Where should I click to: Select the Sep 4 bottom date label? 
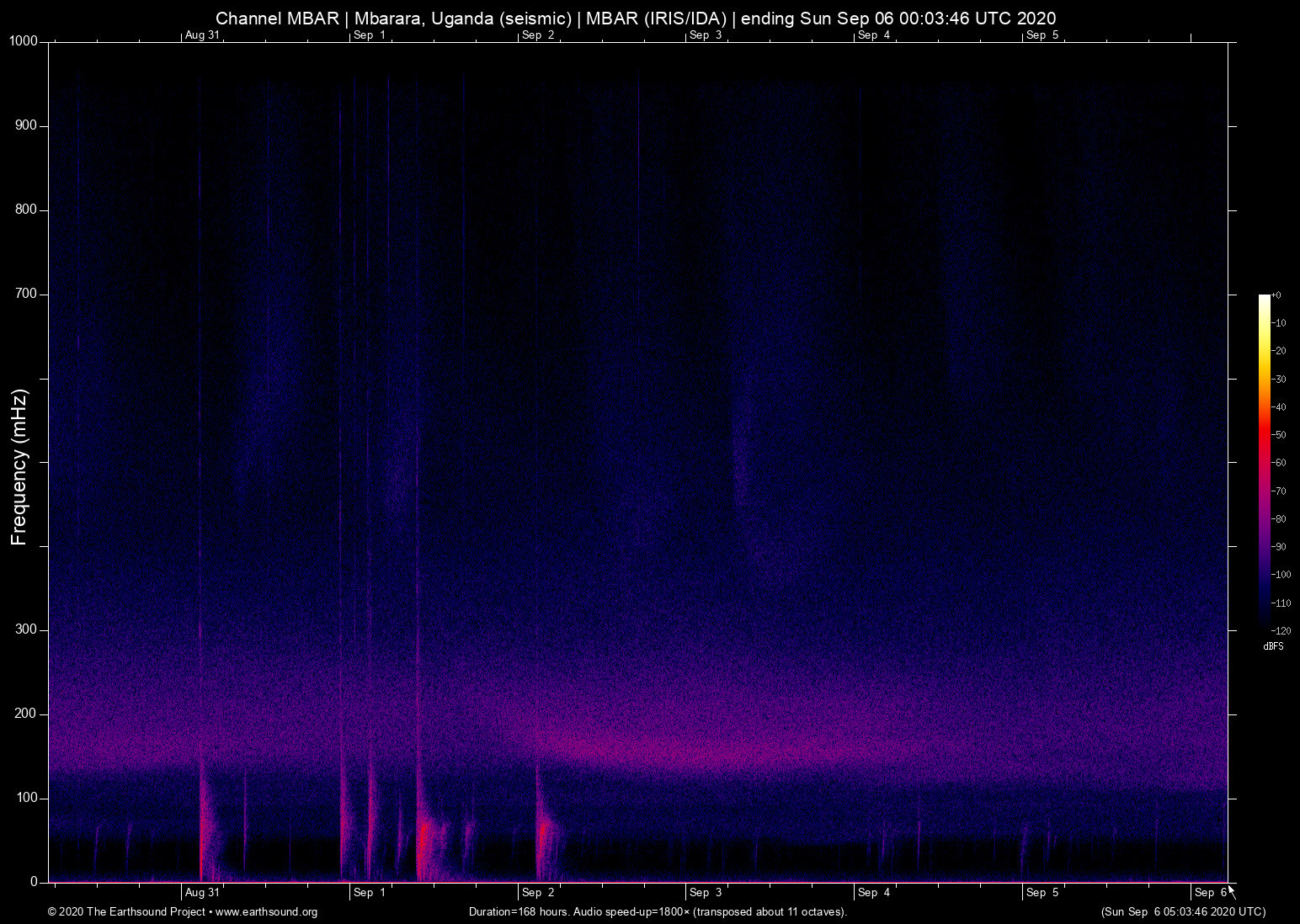tap(874, 892)
